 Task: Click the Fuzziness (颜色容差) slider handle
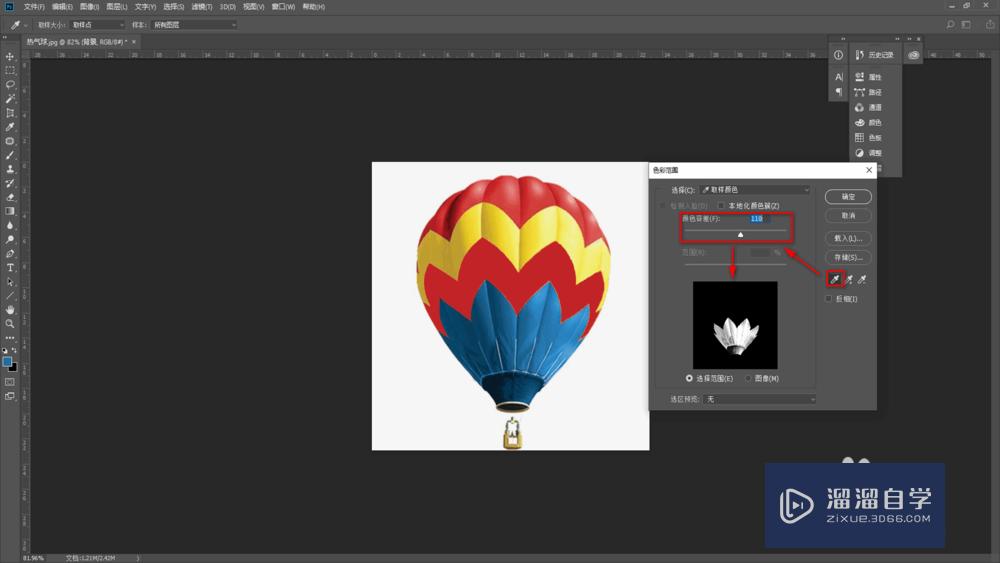pyautogui.click(x=740, y=234)
